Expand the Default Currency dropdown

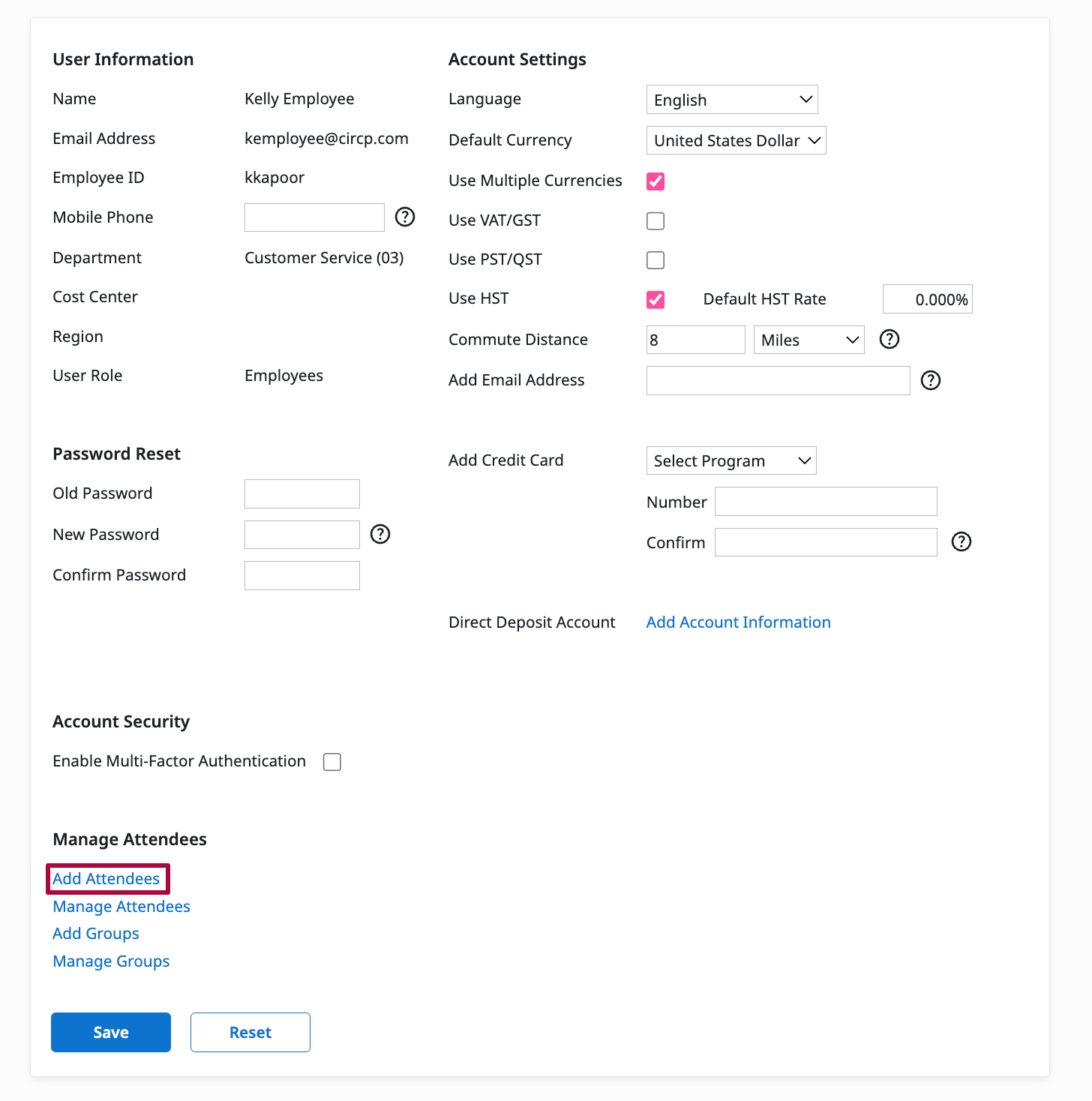pyautogui.click(x=735, y=141)
